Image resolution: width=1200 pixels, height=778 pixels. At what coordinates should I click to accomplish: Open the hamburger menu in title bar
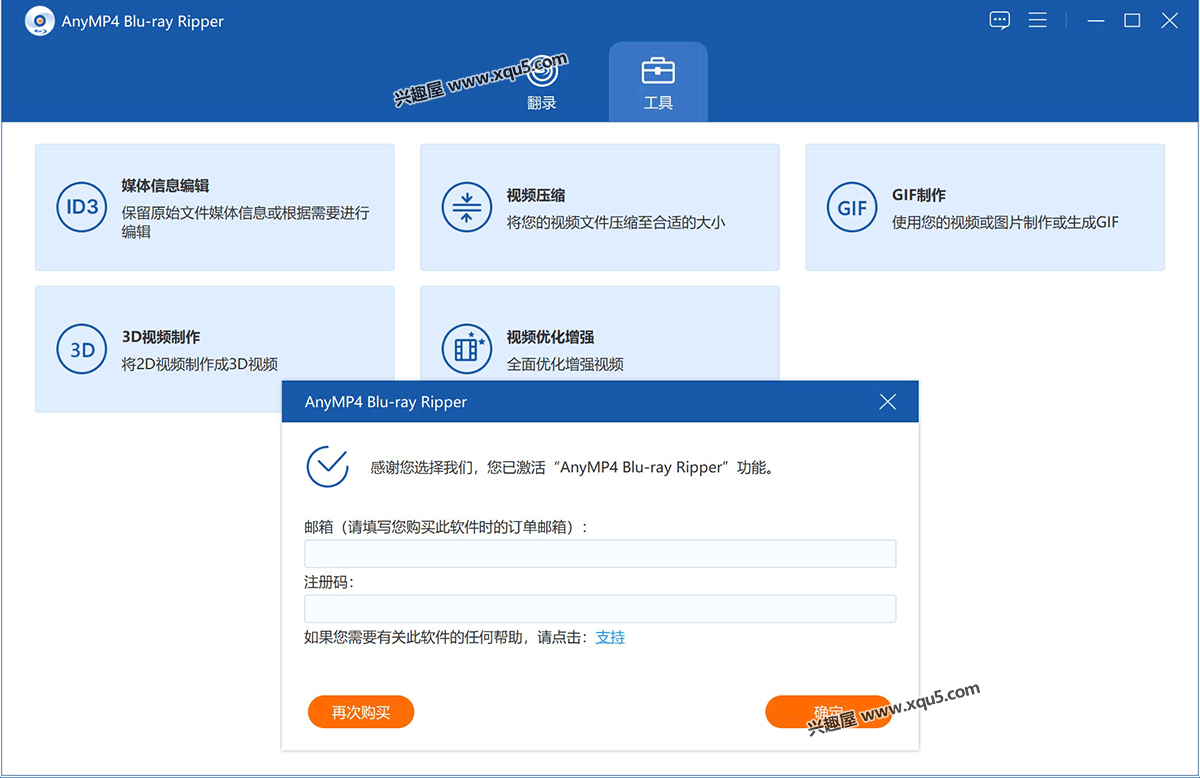1038,21
